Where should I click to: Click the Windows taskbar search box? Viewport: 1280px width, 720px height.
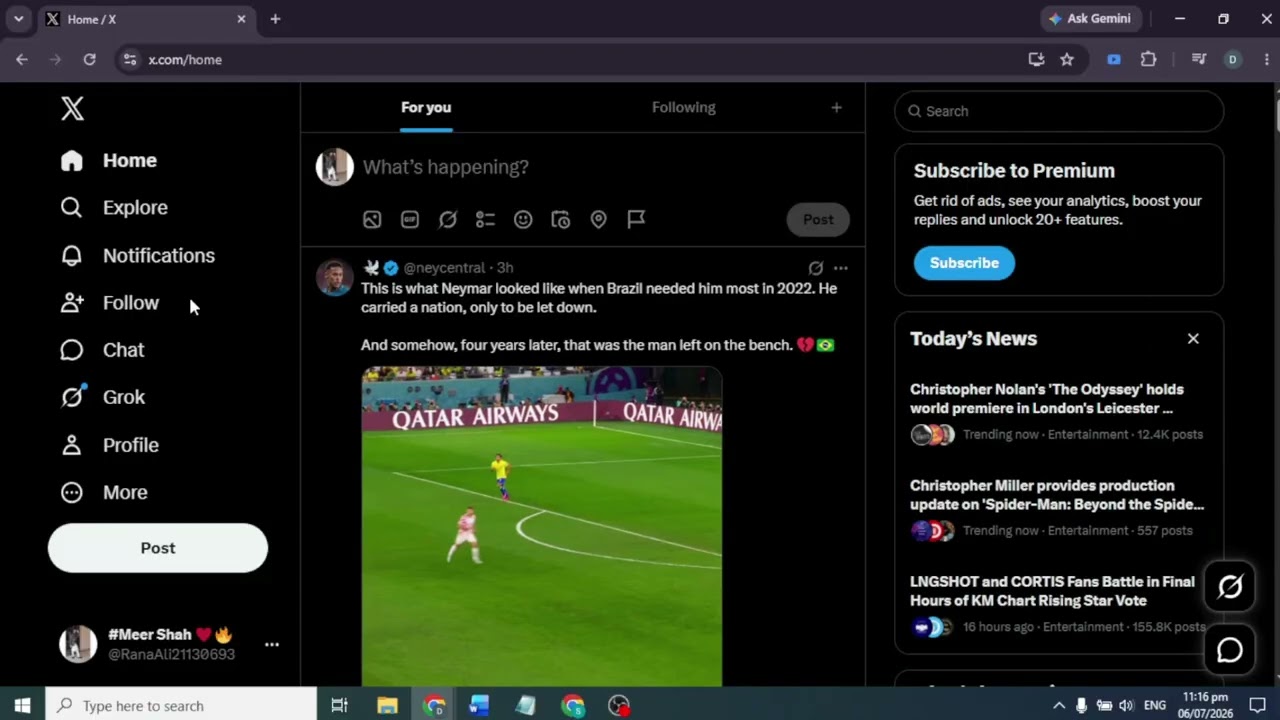[181, 706]
